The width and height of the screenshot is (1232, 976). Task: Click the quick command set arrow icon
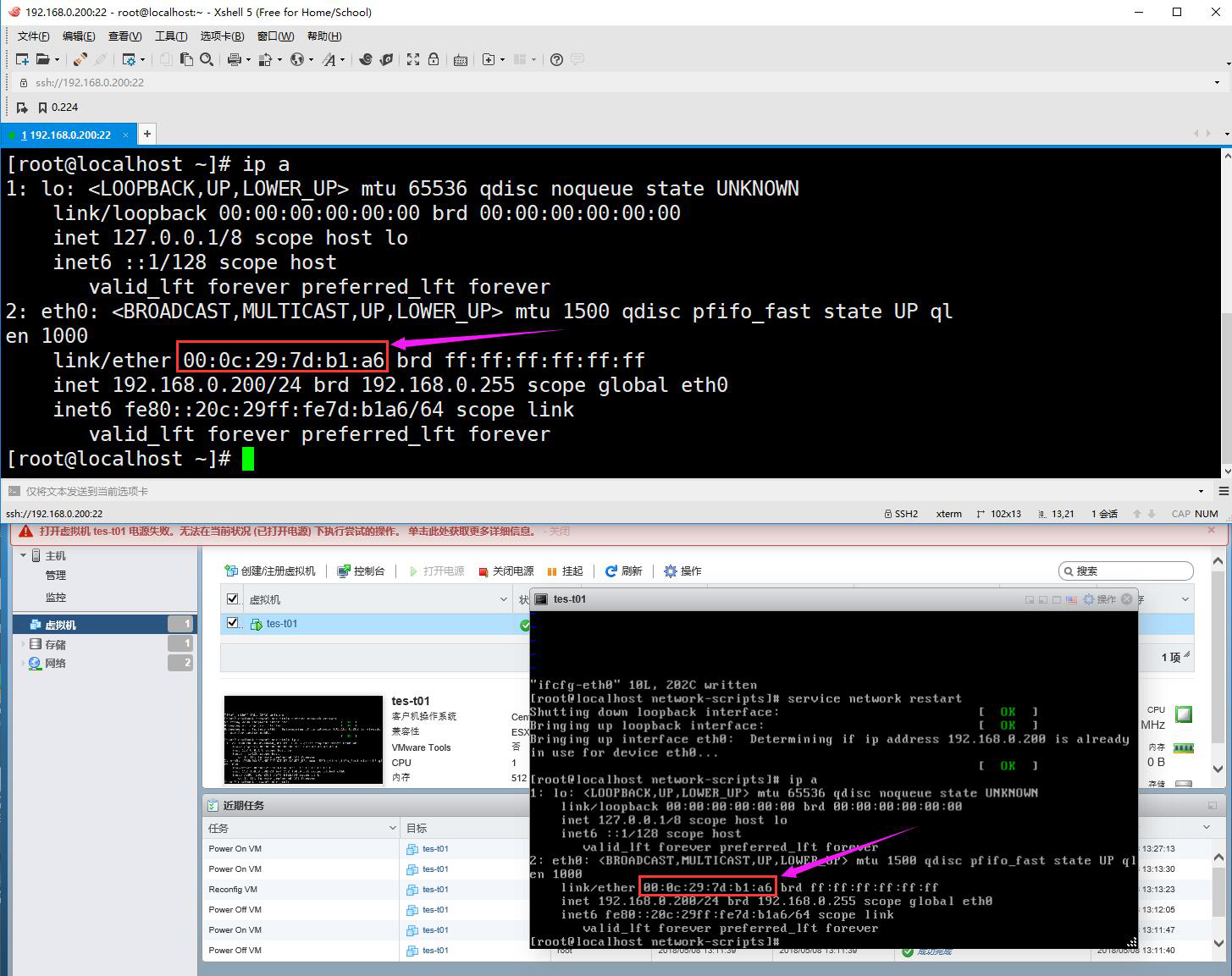[23, 108]
